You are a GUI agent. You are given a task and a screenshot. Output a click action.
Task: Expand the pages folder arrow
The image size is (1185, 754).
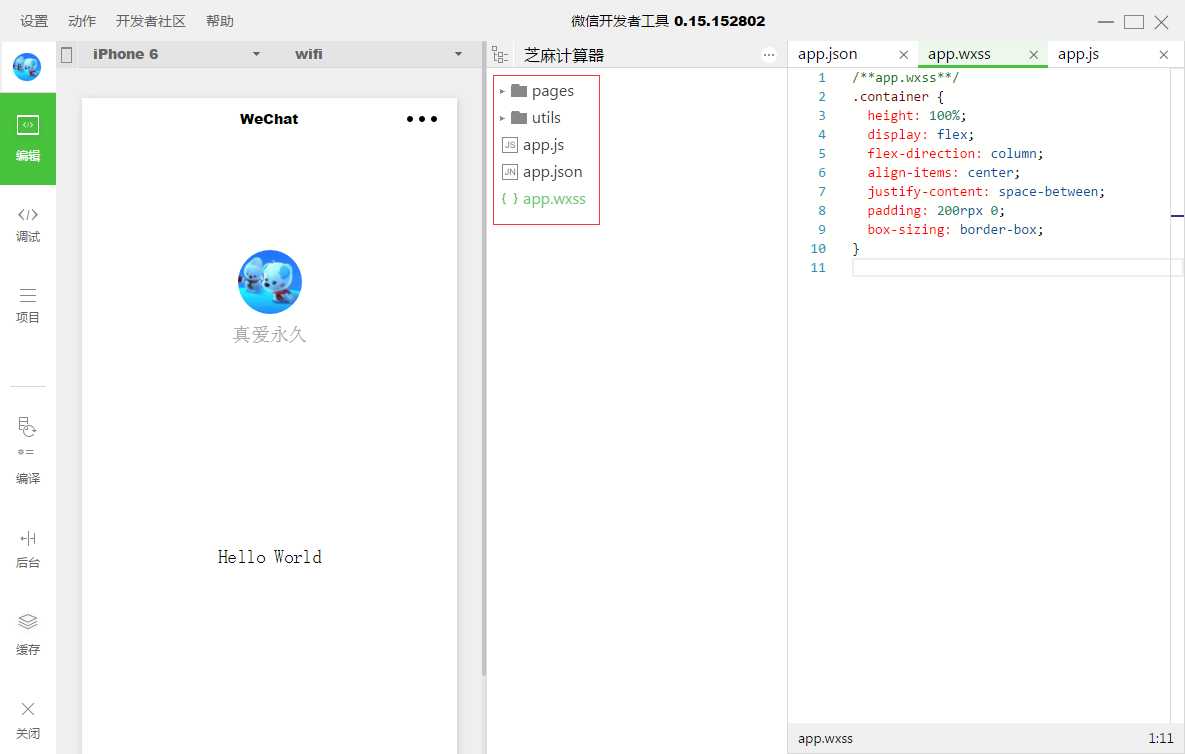point(502,91)
